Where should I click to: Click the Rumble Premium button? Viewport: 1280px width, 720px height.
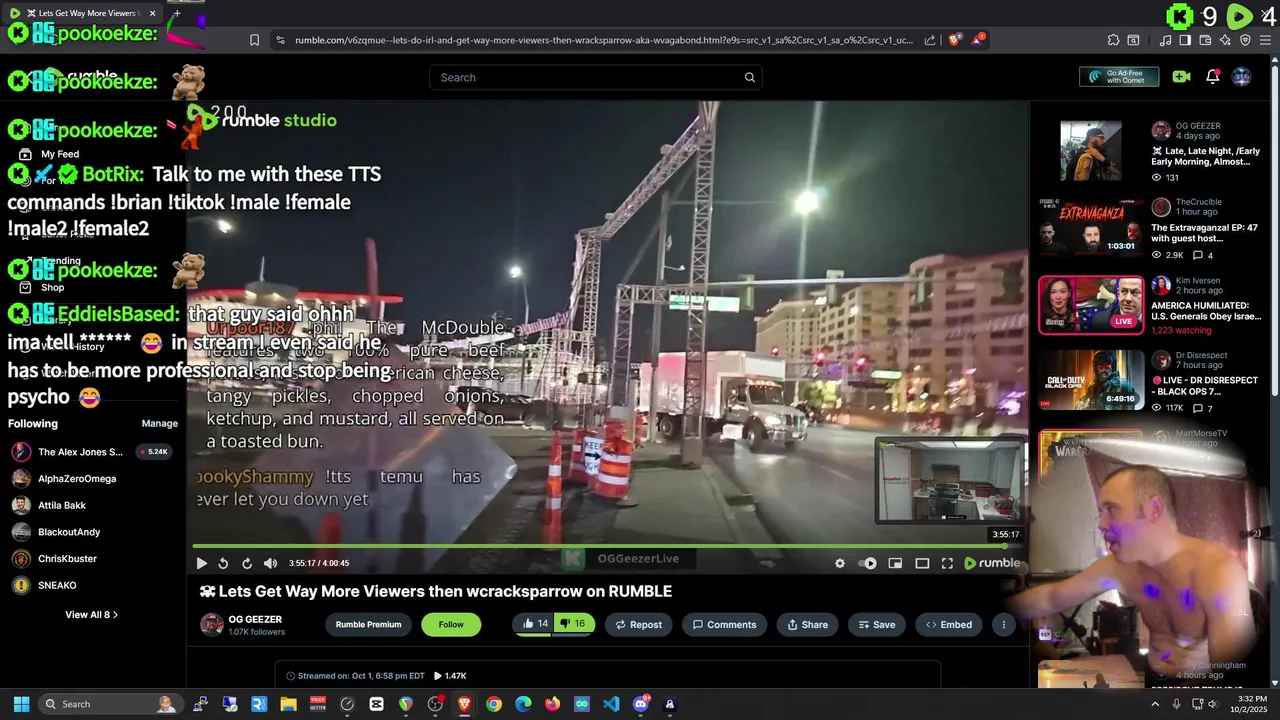click(368, 624)
